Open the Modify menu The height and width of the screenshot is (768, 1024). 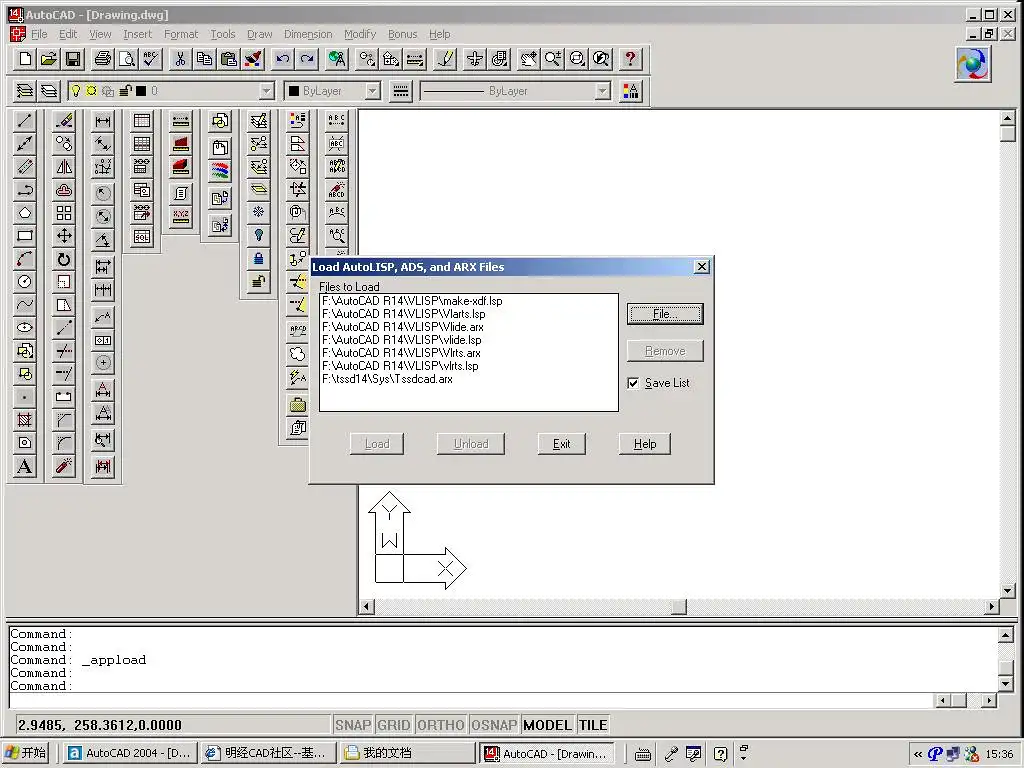[360, 34]
